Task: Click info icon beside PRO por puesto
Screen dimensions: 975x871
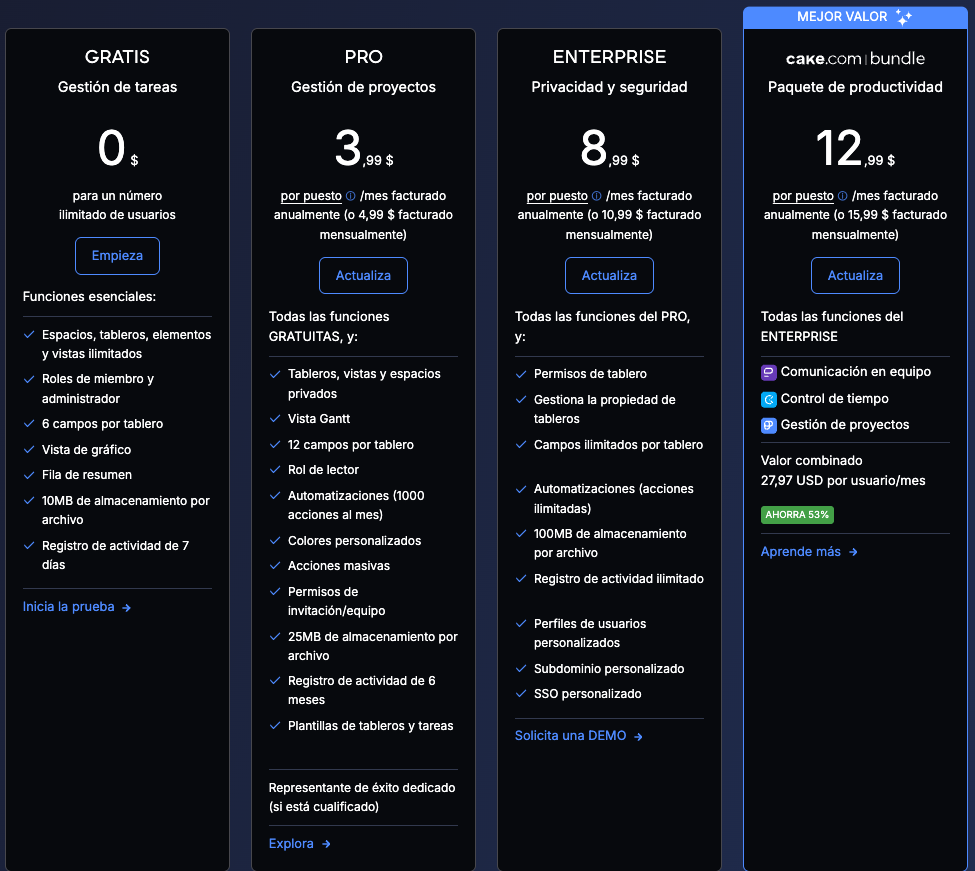Action: tap(351, 197)
